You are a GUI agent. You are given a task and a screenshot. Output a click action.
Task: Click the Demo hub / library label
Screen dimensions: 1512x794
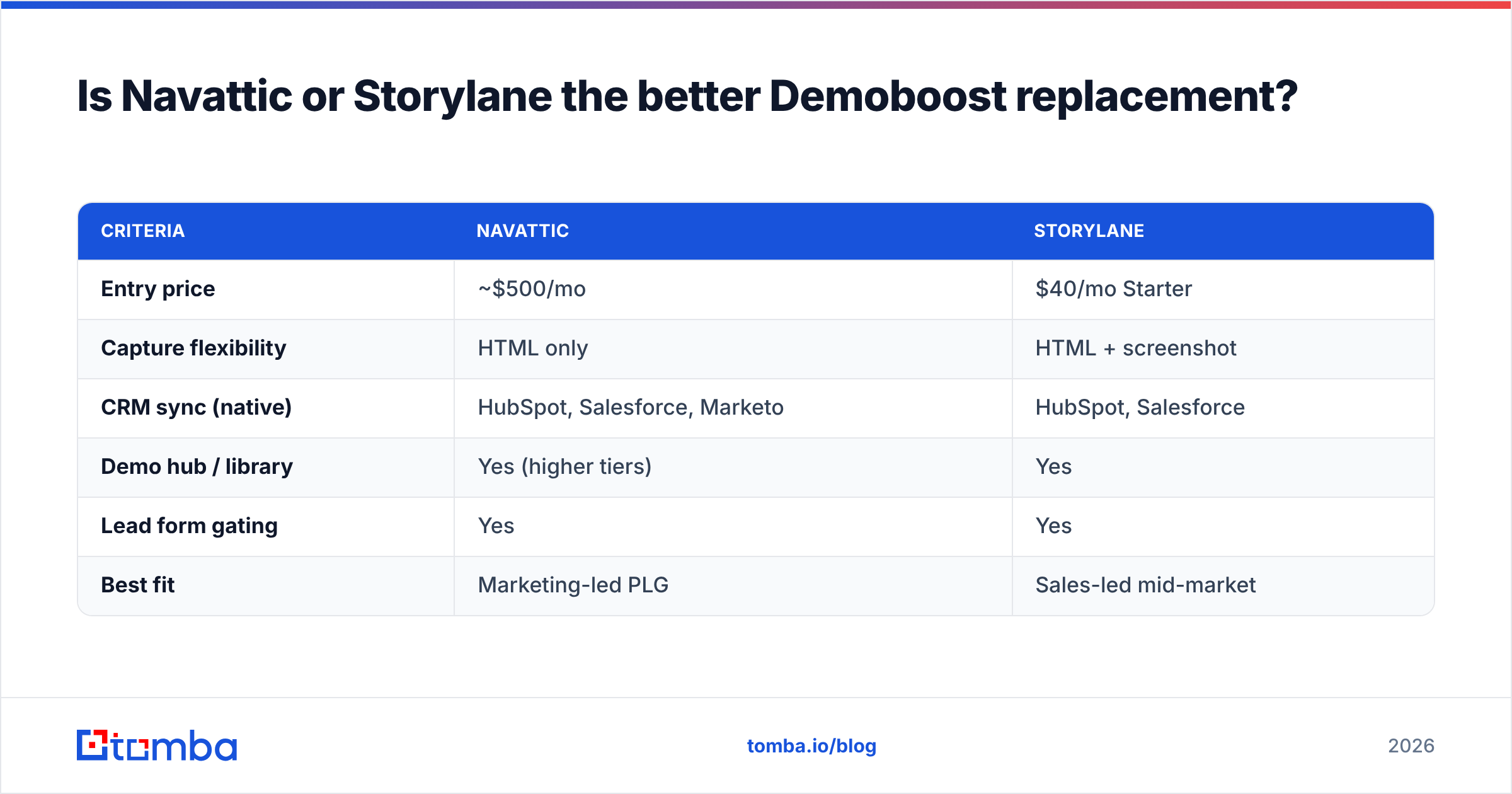197,467
